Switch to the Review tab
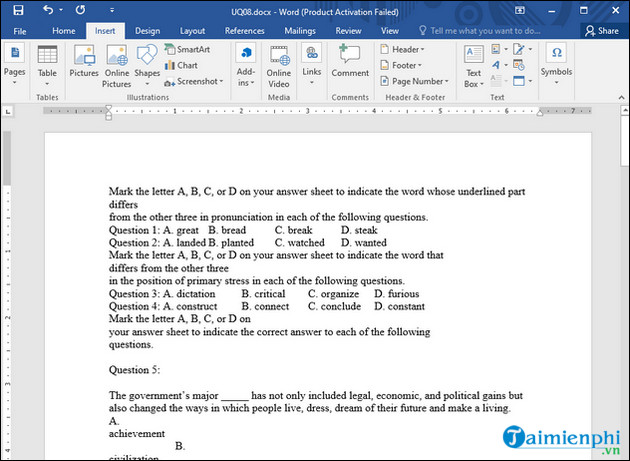Image resolution: width=630 pixels, height=461 pixels. 348,31
